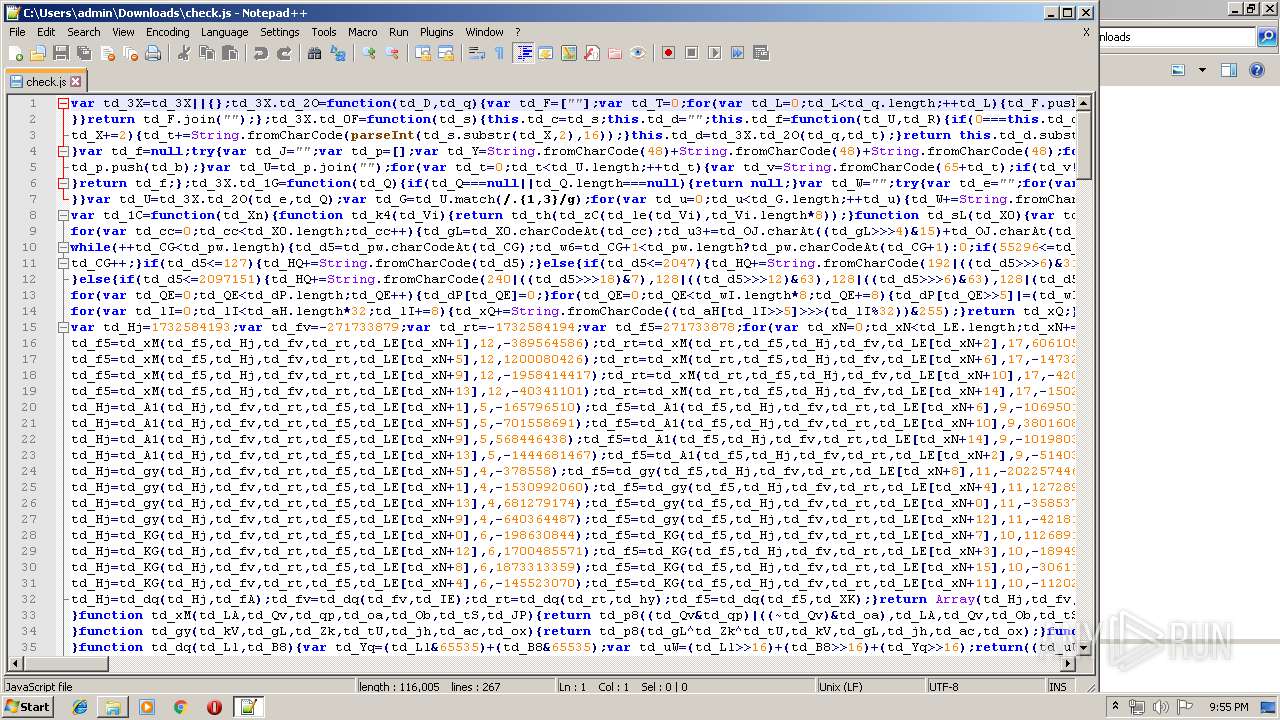1280x720 pixels.
Task: Click the vertical scrollbar down arrow in editor
Action: click(x=1084, y=647)
